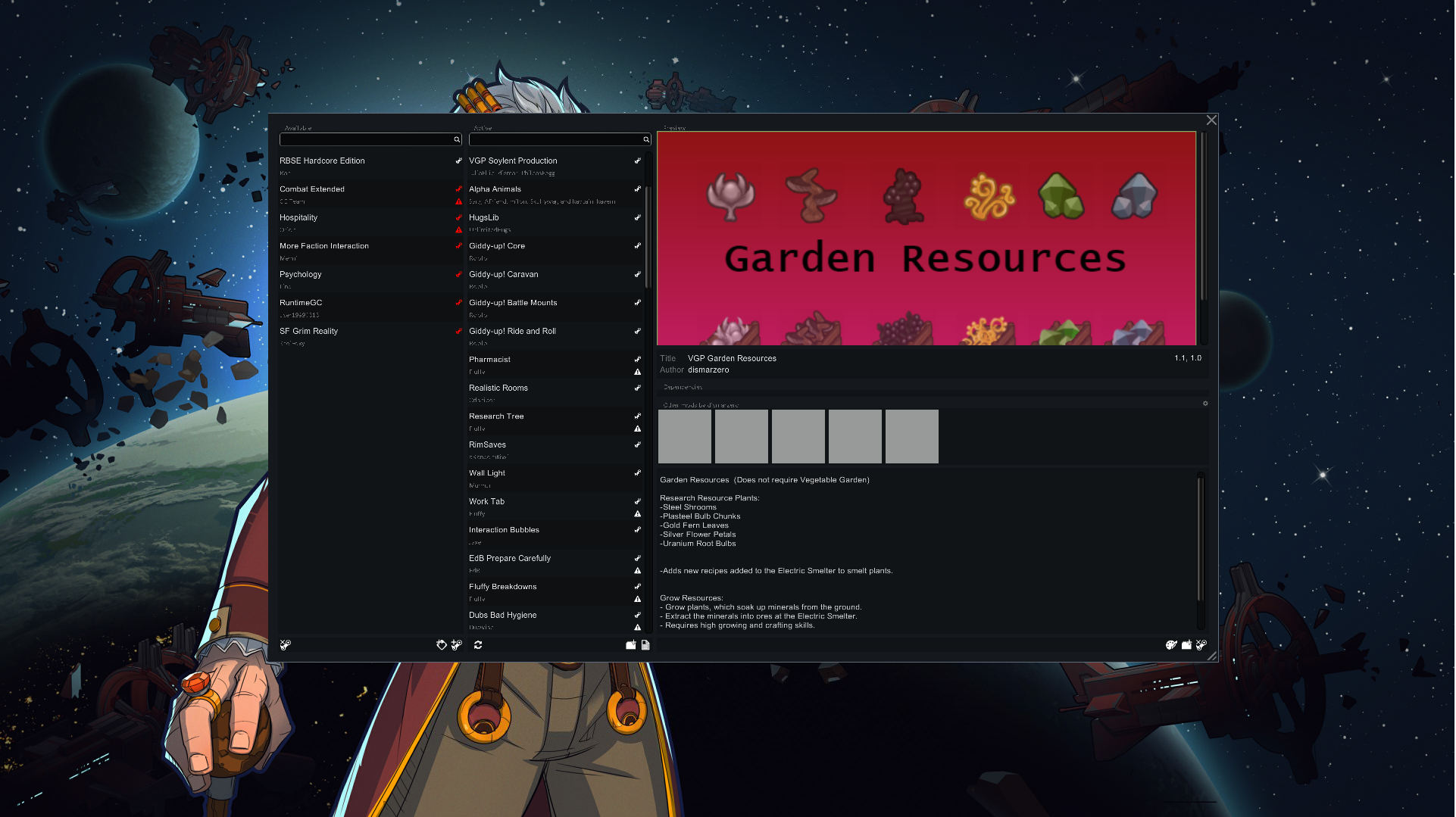Click the warning triangle under HugsLib
The height and width of the screenshot is (817, 1456).
458,229
